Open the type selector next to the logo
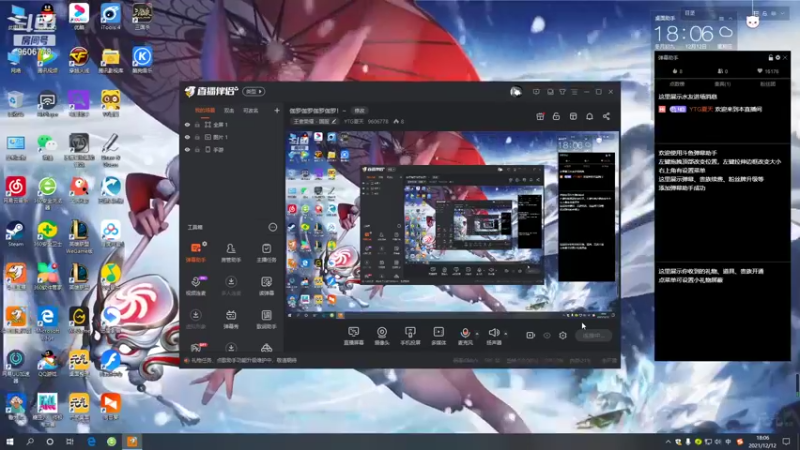 tap(254, 92)
